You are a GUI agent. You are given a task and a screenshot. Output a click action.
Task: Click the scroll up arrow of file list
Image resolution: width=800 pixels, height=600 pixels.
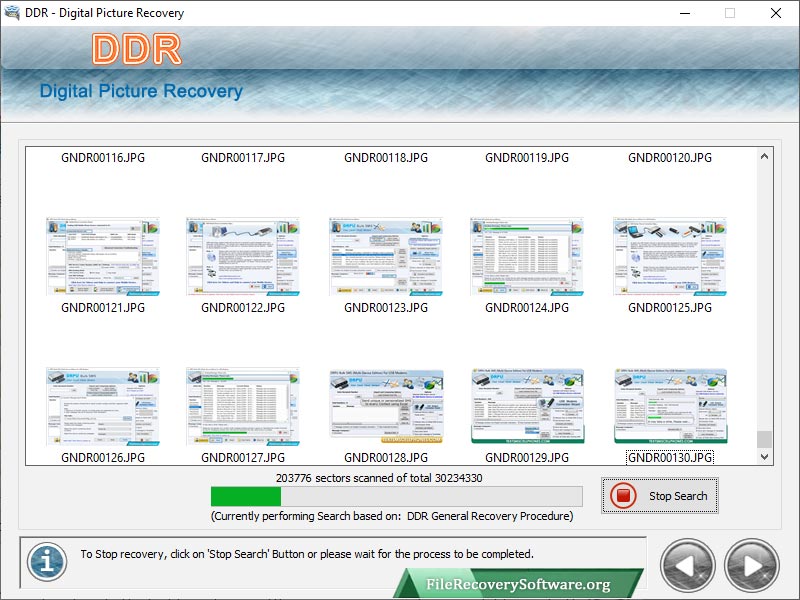[x=765, y=157]
